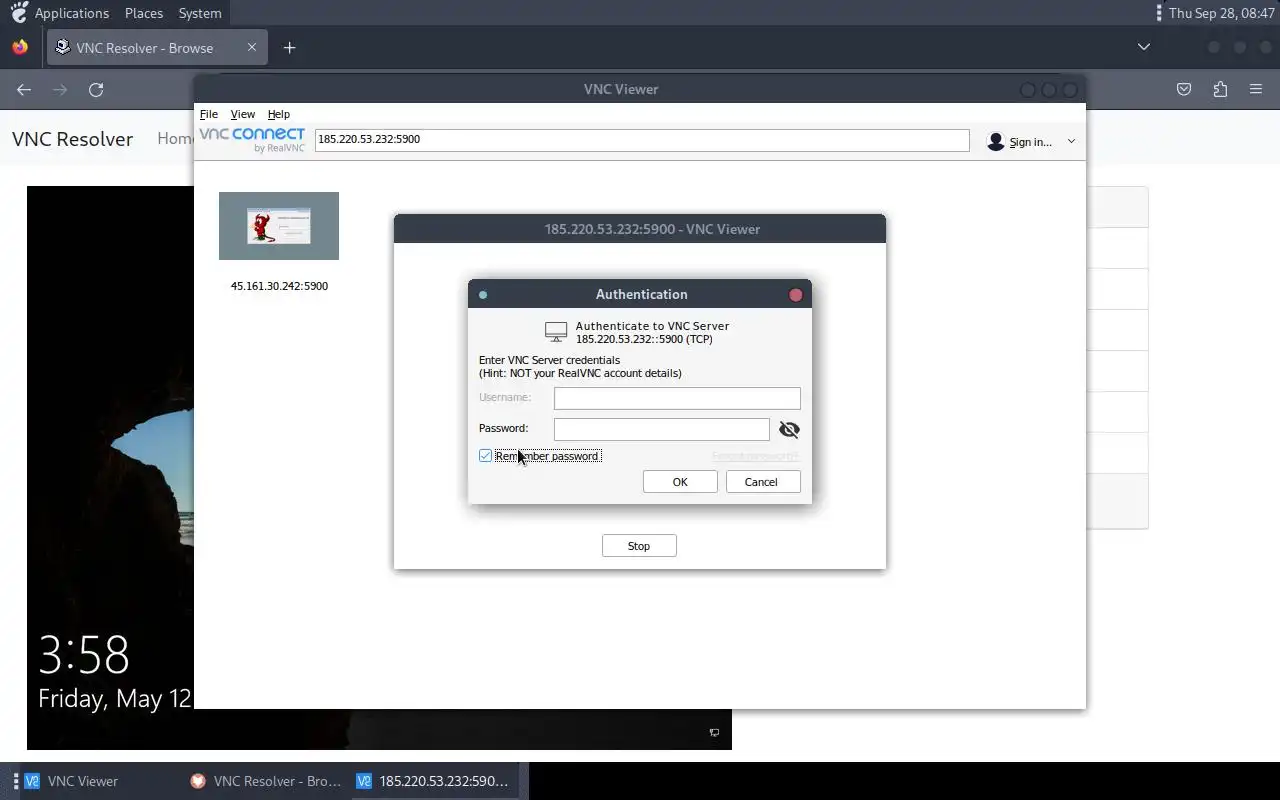
Task: Click the browser back arrow
Action: (24, 90)
